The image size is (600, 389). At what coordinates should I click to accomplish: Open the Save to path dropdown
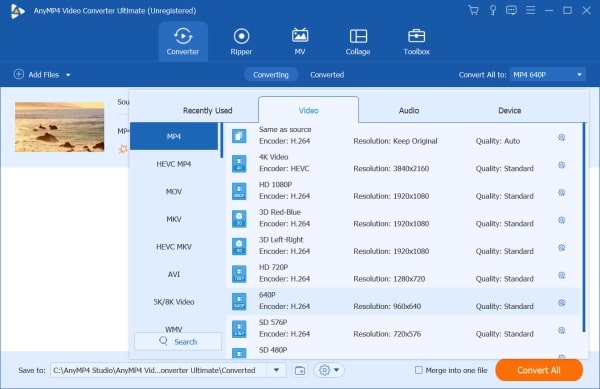pos(276,370)
